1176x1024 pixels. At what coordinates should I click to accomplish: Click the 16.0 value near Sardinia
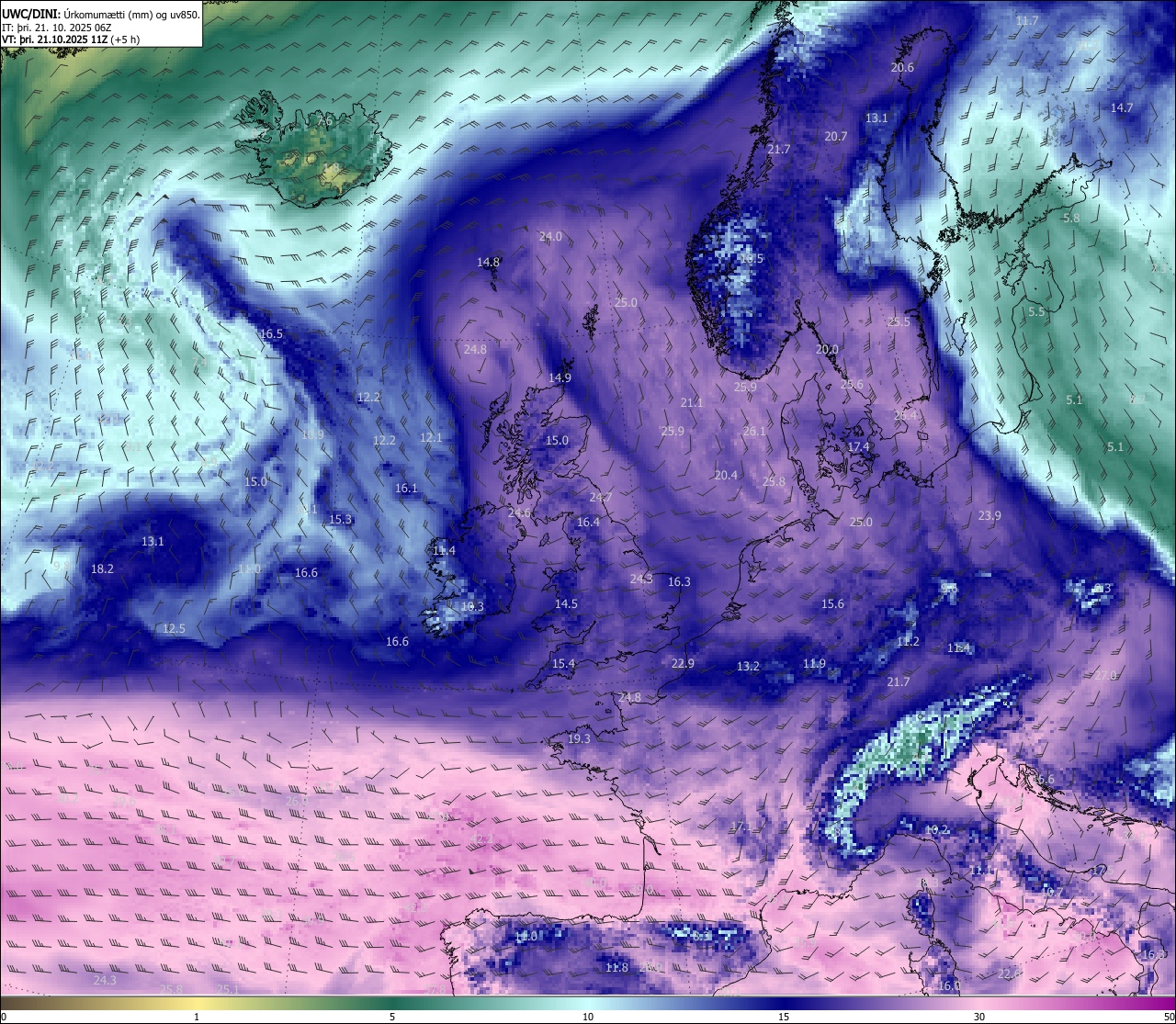(x=948, y=985)
